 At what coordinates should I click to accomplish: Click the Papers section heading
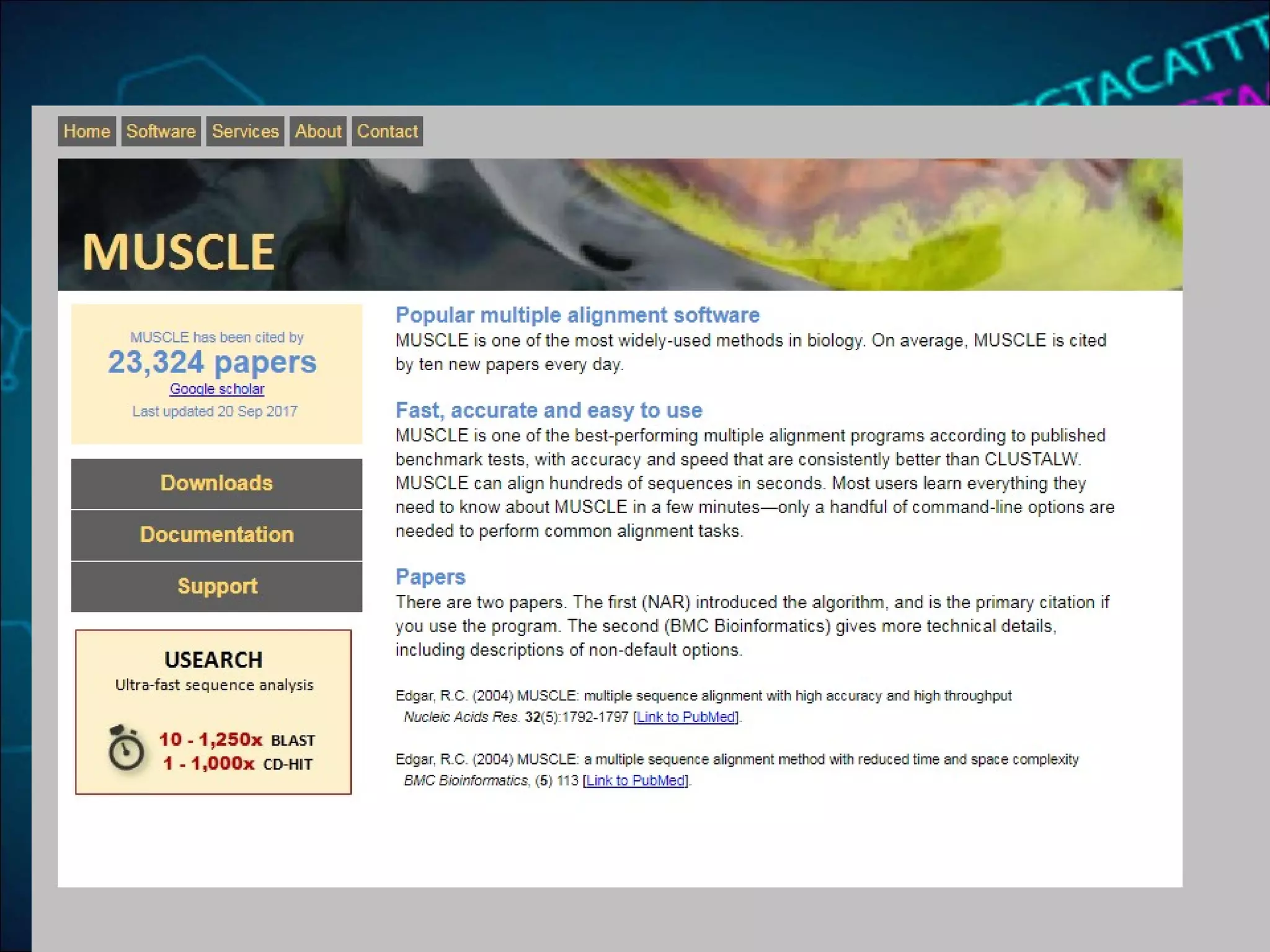pyautogui.click(x=430, y=577)
